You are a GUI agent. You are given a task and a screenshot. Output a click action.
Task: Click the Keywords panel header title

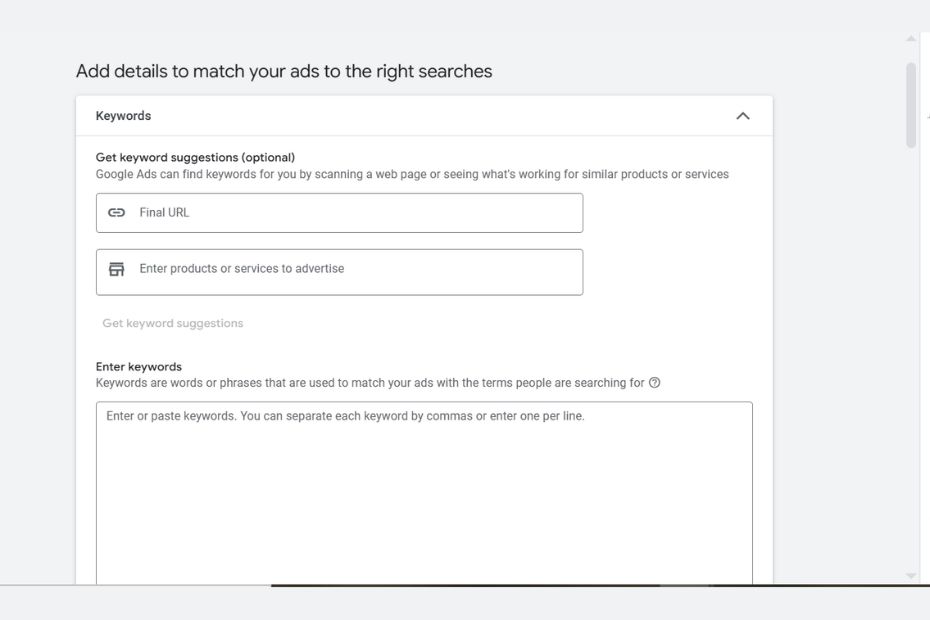click(124, 116)
